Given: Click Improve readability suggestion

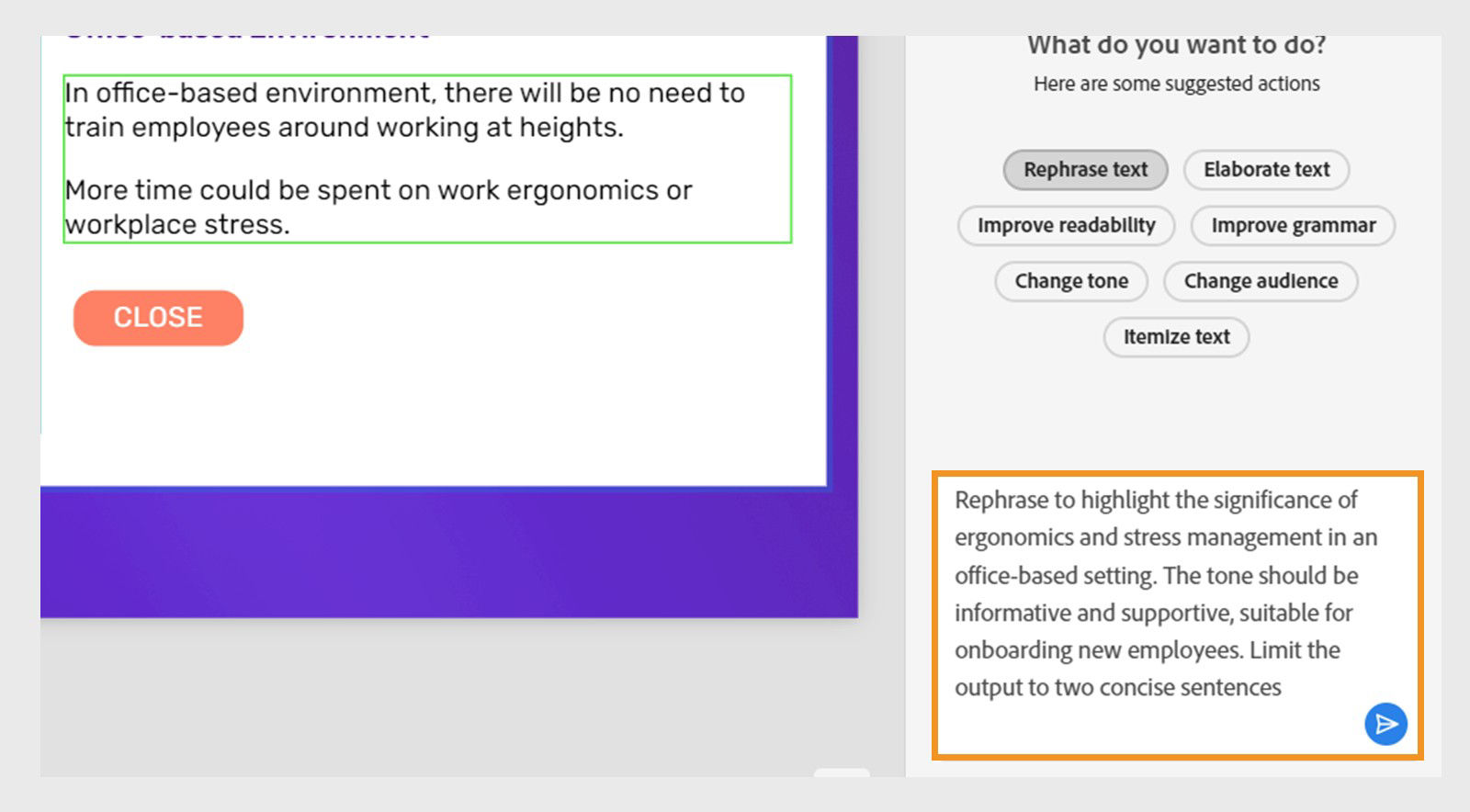Looking at the screenshot, I should tap(1067, 225).
